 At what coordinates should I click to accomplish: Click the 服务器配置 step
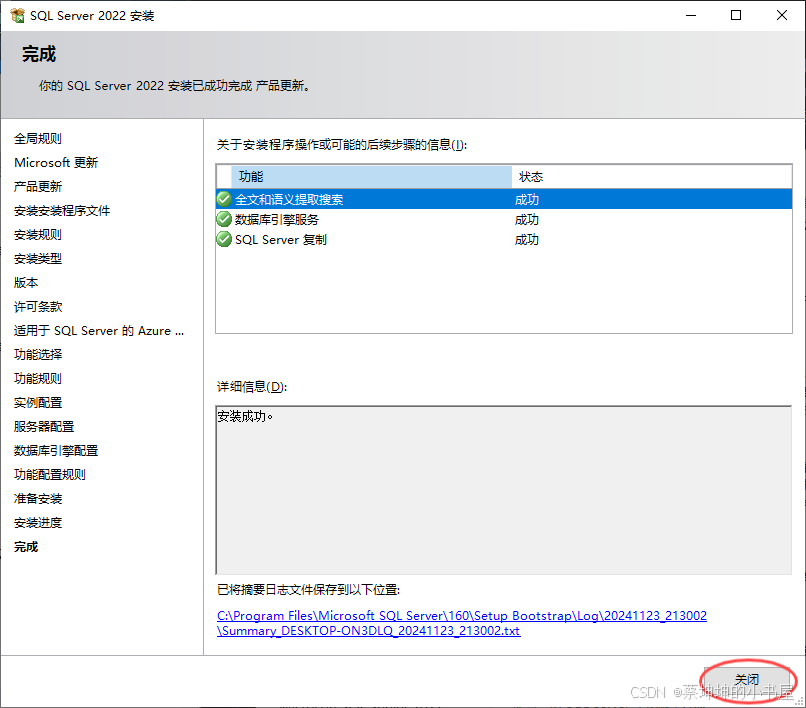(44, 426)
